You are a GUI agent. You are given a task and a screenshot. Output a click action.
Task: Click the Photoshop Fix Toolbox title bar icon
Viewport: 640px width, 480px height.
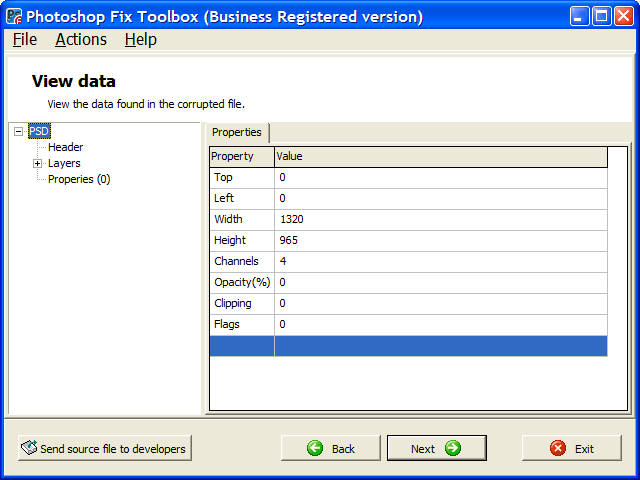pos(14,16)
